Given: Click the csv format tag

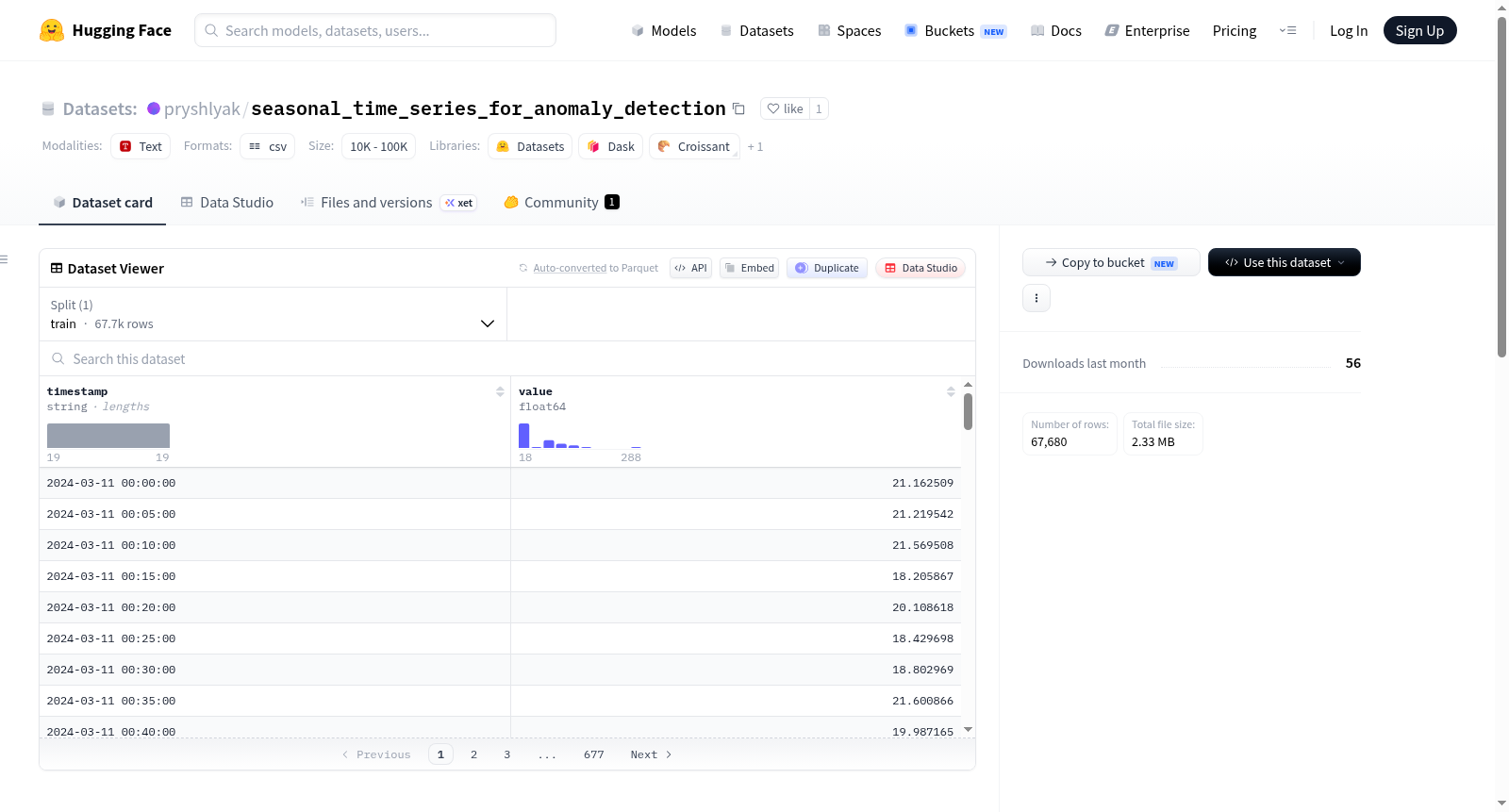Looking at the screenshot, I should tap(268, 146).
